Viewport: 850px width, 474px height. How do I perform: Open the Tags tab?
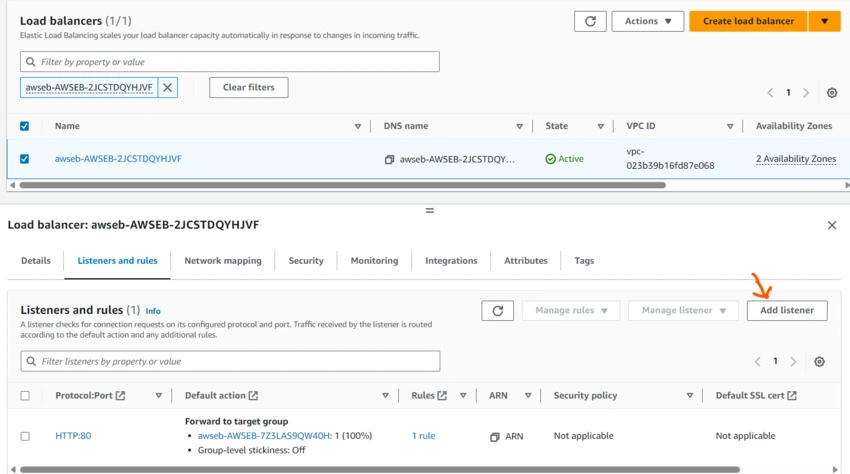pos(584,261)
